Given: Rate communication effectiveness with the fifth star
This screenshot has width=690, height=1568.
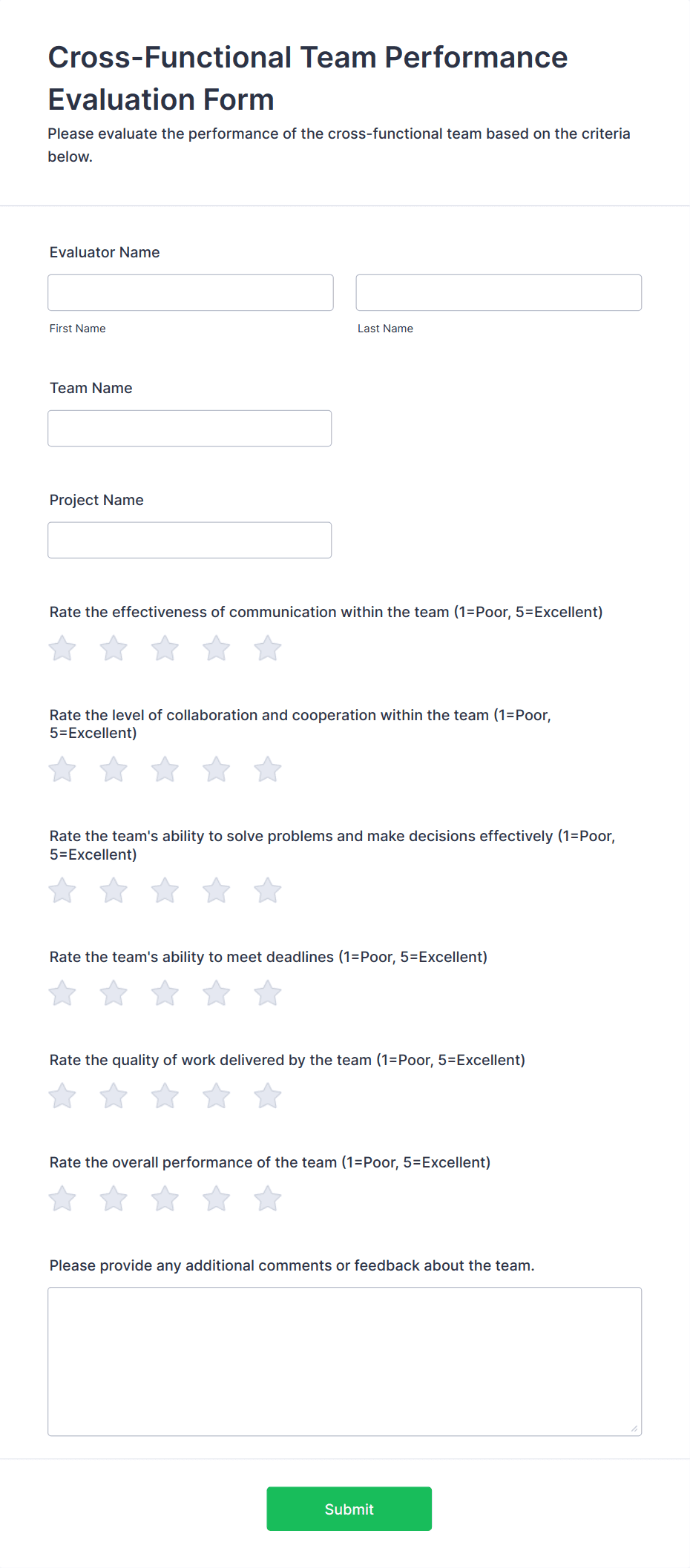Looking at the screenshot, I should point(267,648).
